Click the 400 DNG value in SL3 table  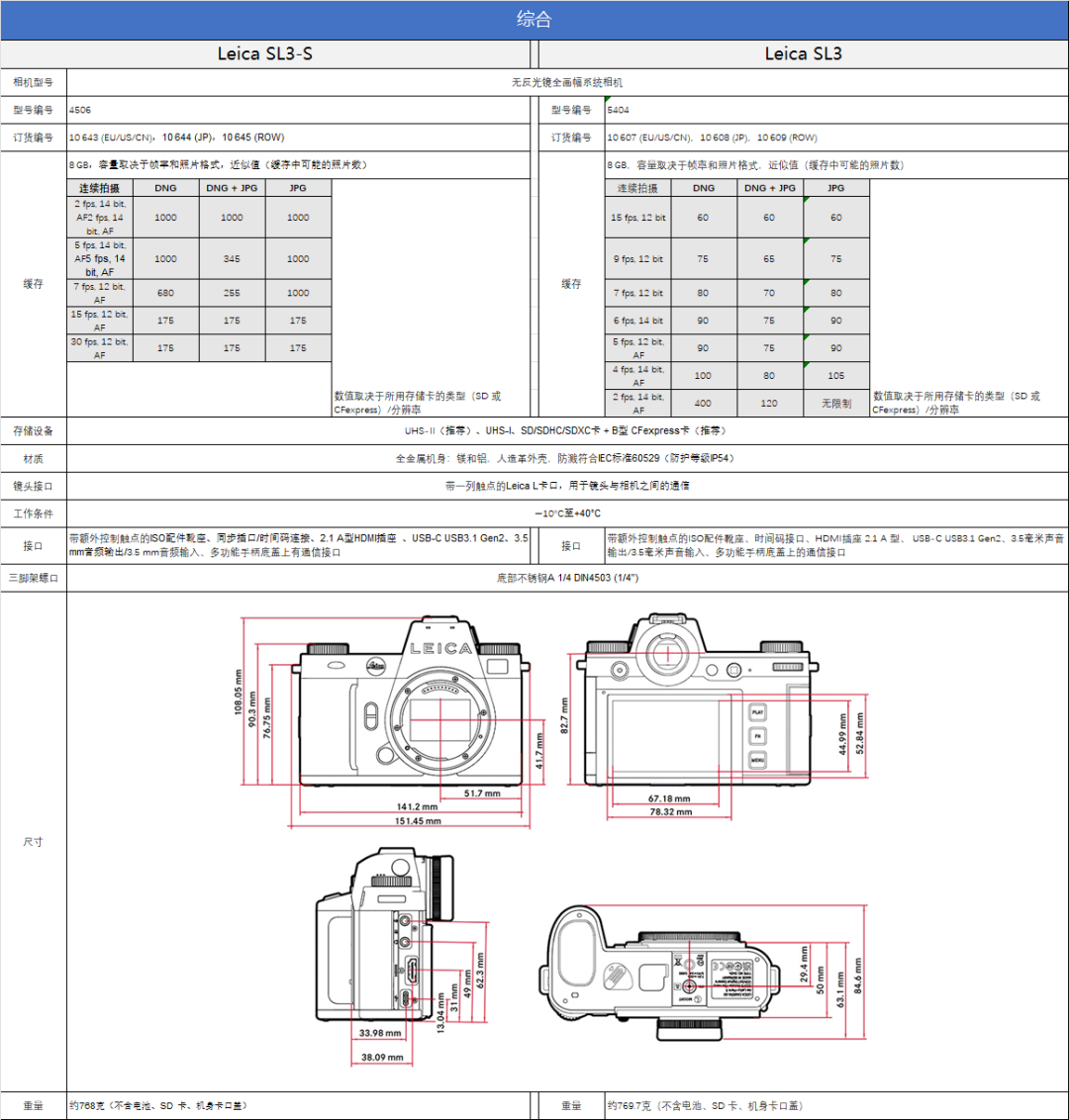703,404
